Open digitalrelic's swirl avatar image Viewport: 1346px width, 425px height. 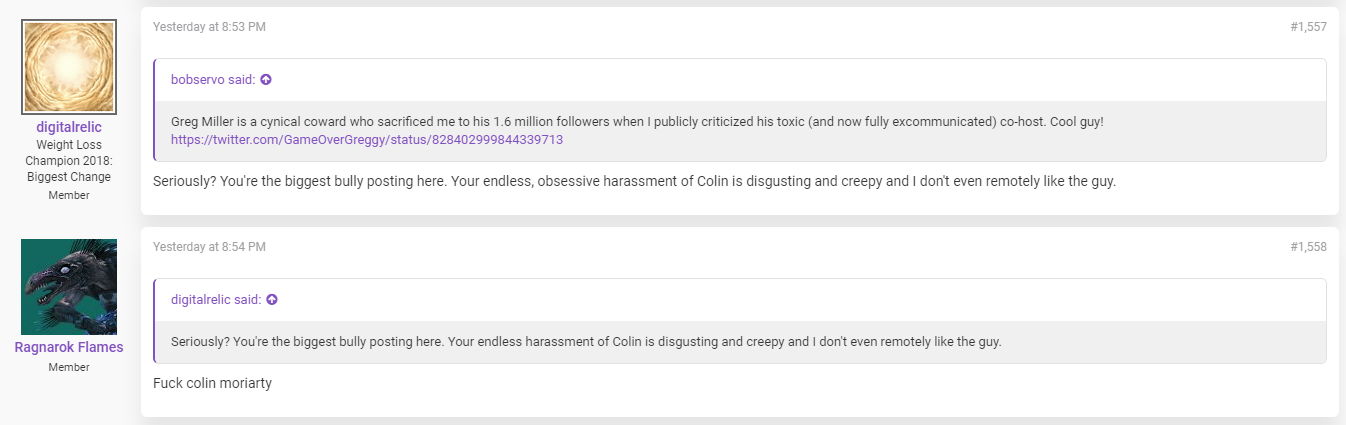tap(69, 67)
